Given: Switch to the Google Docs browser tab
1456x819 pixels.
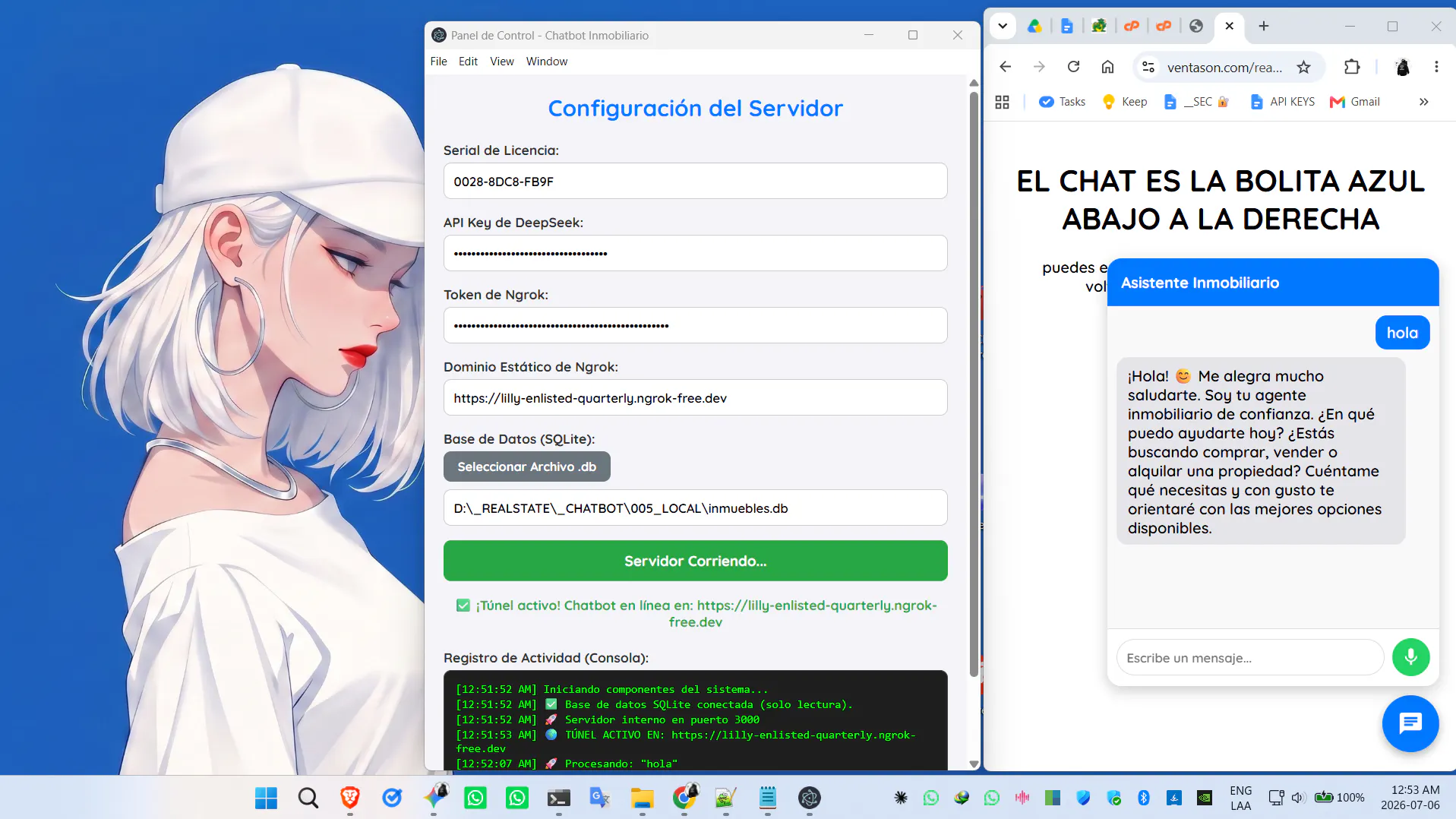Looking at the screenshot, I should coord(1067,26).
